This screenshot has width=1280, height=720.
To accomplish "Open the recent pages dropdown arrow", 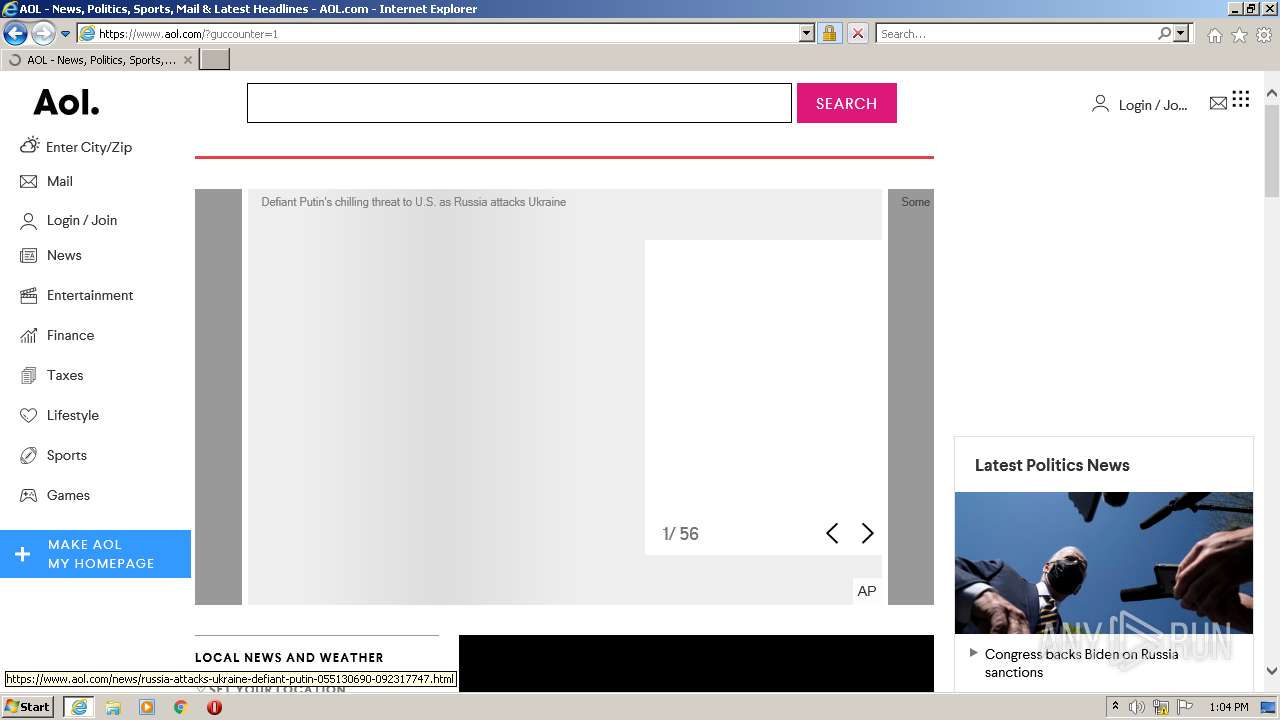I will pos(65,33).
